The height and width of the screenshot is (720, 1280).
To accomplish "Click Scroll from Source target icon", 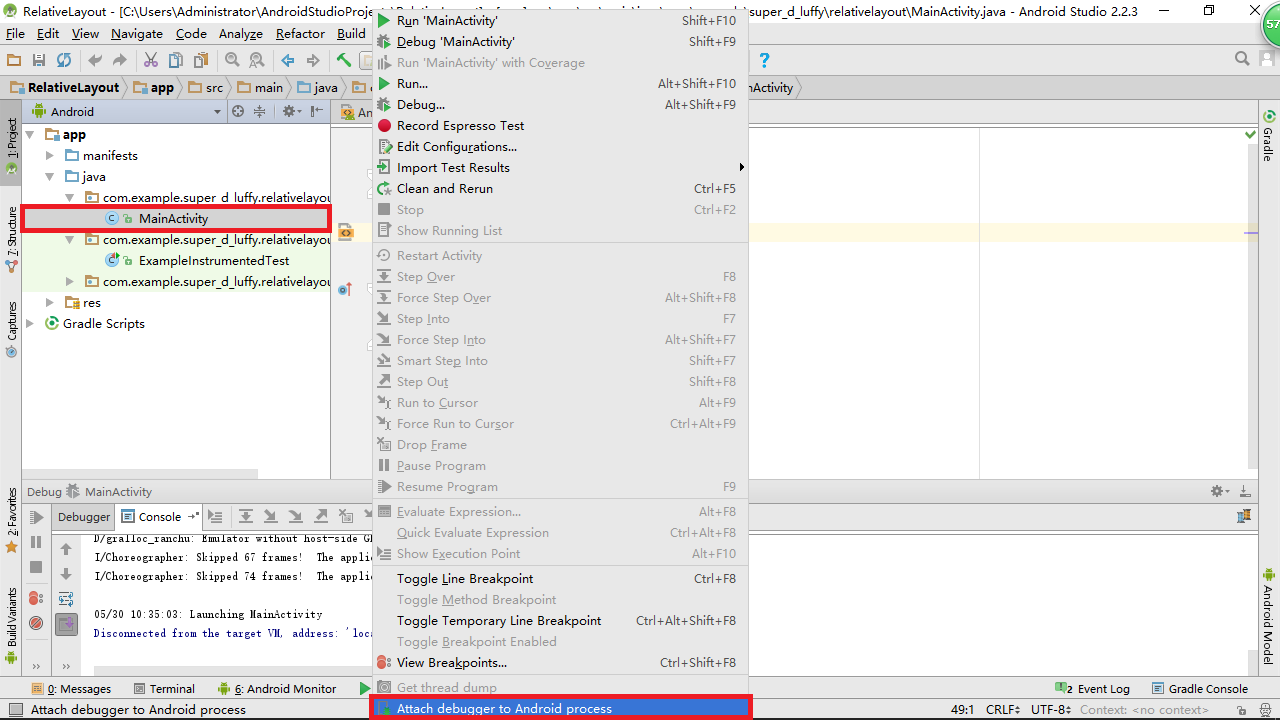I will pos(238,111).
